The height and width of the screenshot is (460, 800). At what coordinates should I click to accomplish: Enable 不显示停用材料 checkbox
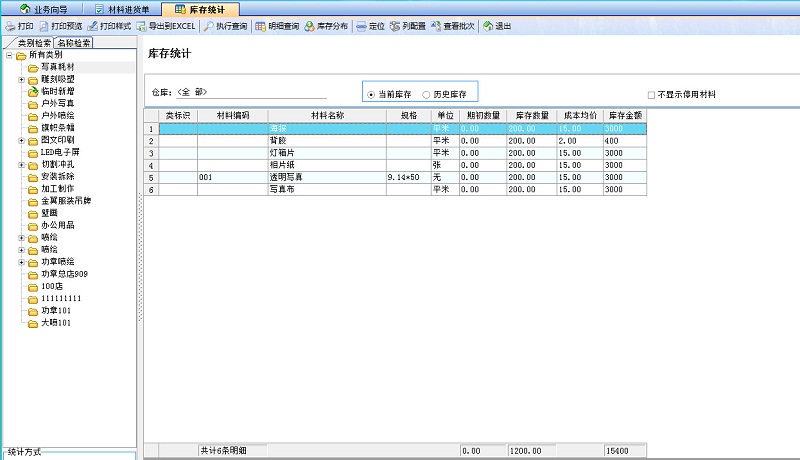651,95
